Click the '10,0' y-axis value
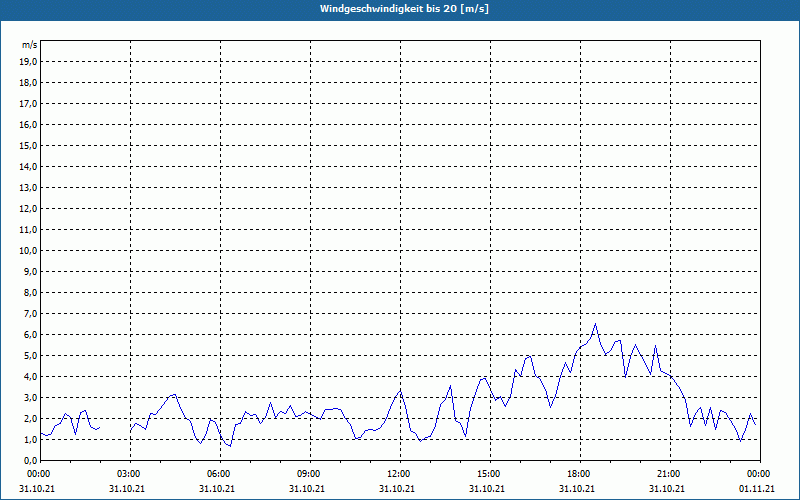Screen dimensions: 800x500 (x=28, y=251)
